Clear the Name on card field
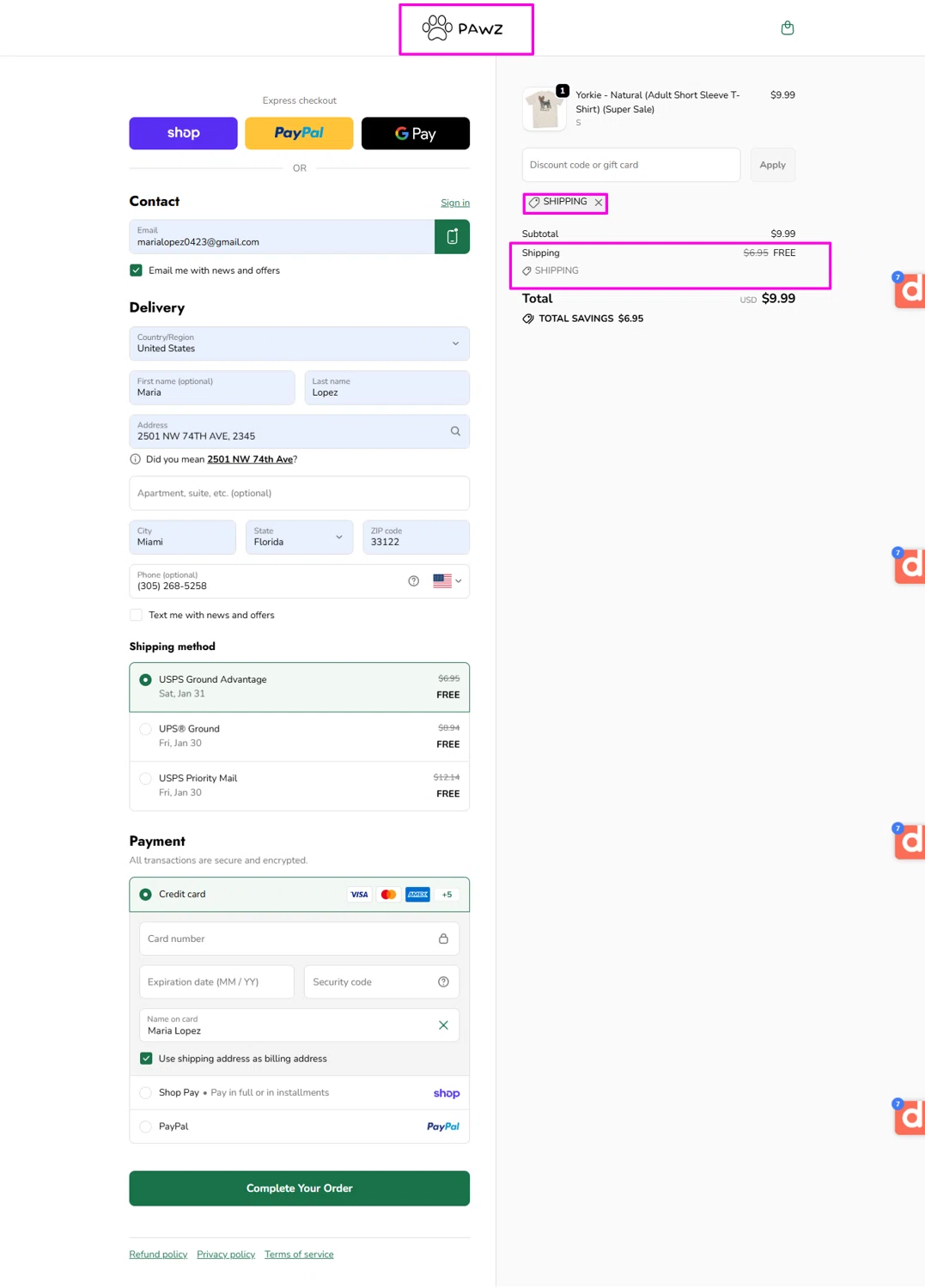Image resolution: width=925 pixels, height=1288 pixels. pos(443,1025)
